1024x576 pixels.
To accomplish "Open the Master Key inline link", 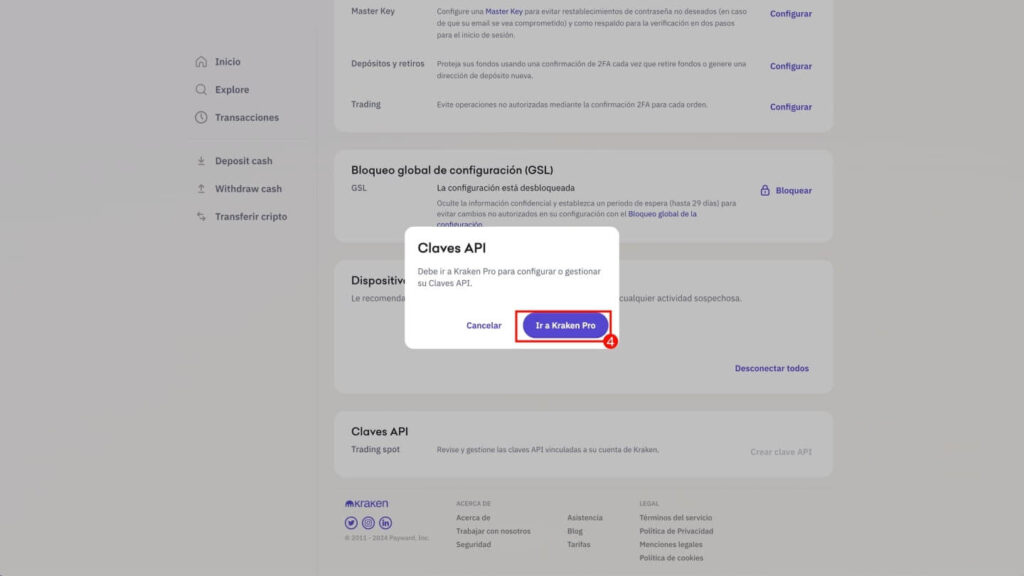I will pos(504,11).
